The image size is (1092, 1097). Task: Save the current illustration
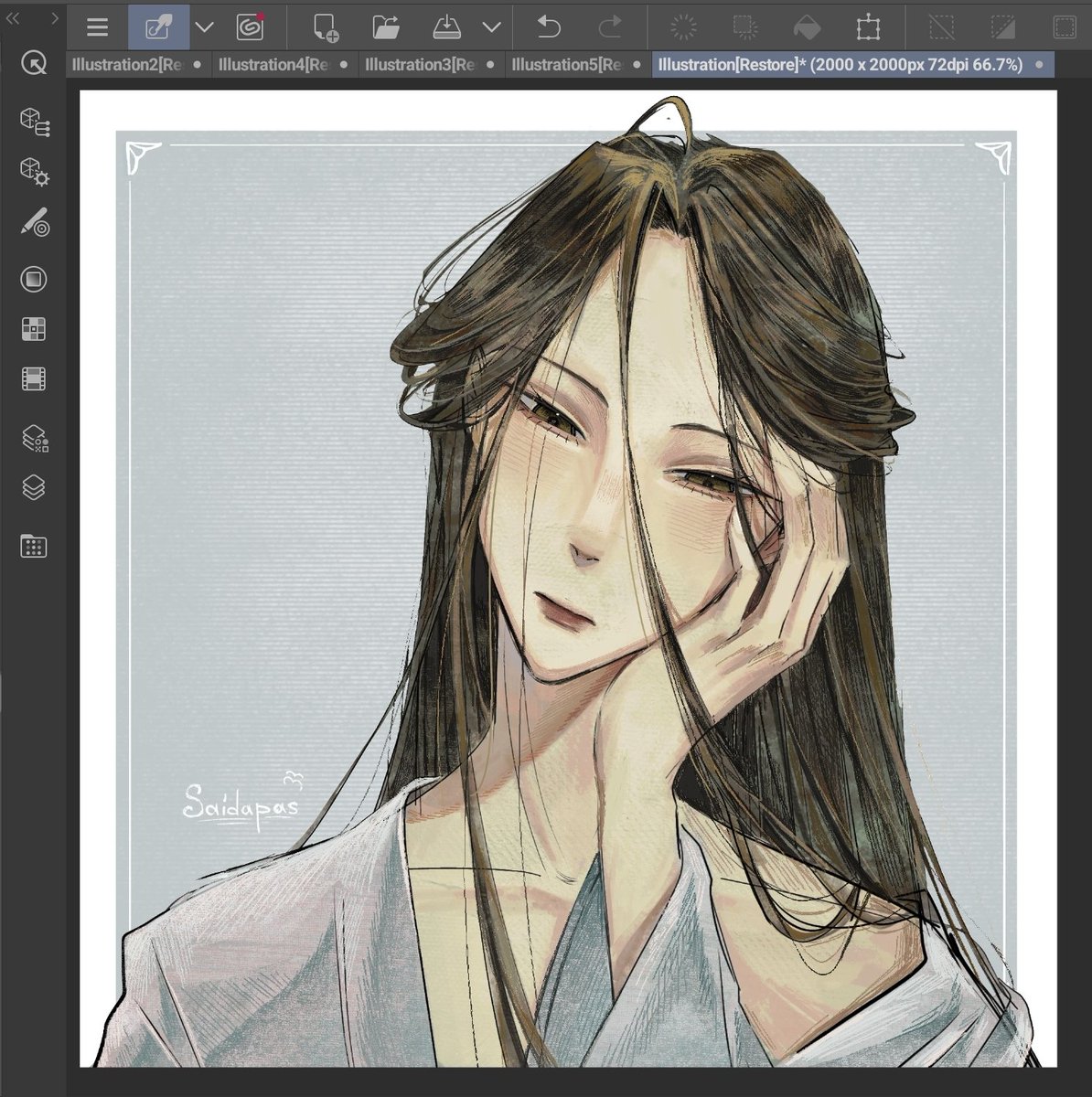447,27
